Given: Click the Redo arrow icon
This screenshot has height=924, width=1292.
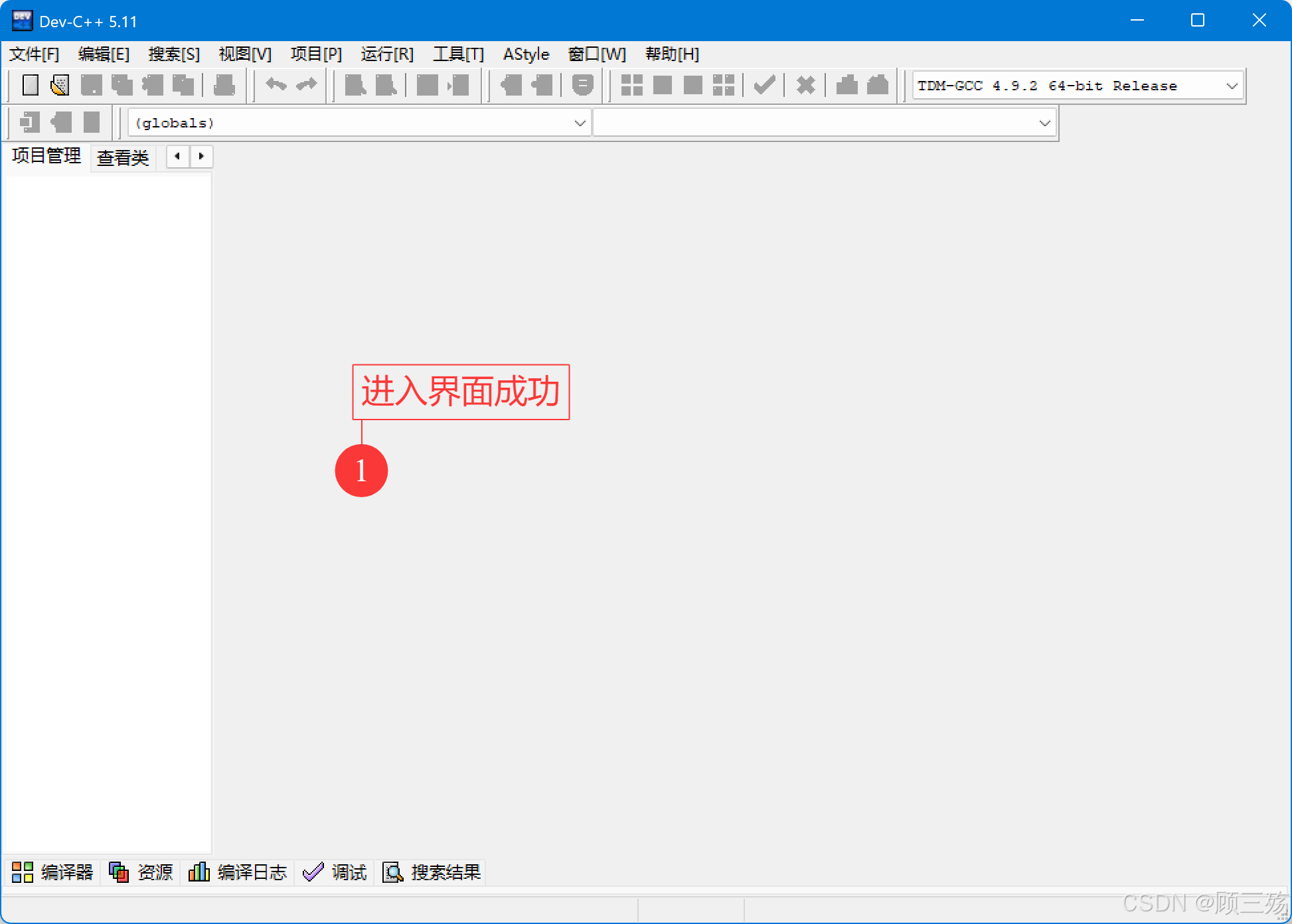Looking at the screenshot, I should (x=307, y=85).
